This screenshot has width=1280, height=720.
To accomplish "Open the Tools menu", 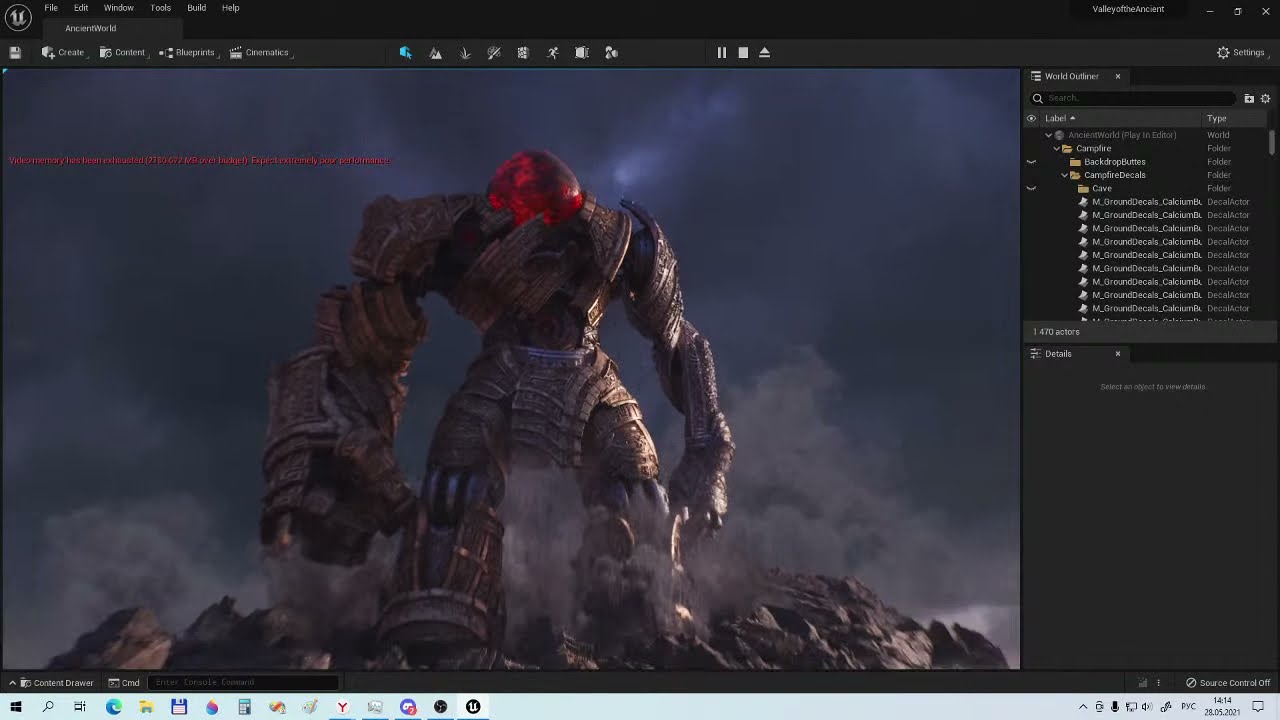I will (x=161, y=8).
